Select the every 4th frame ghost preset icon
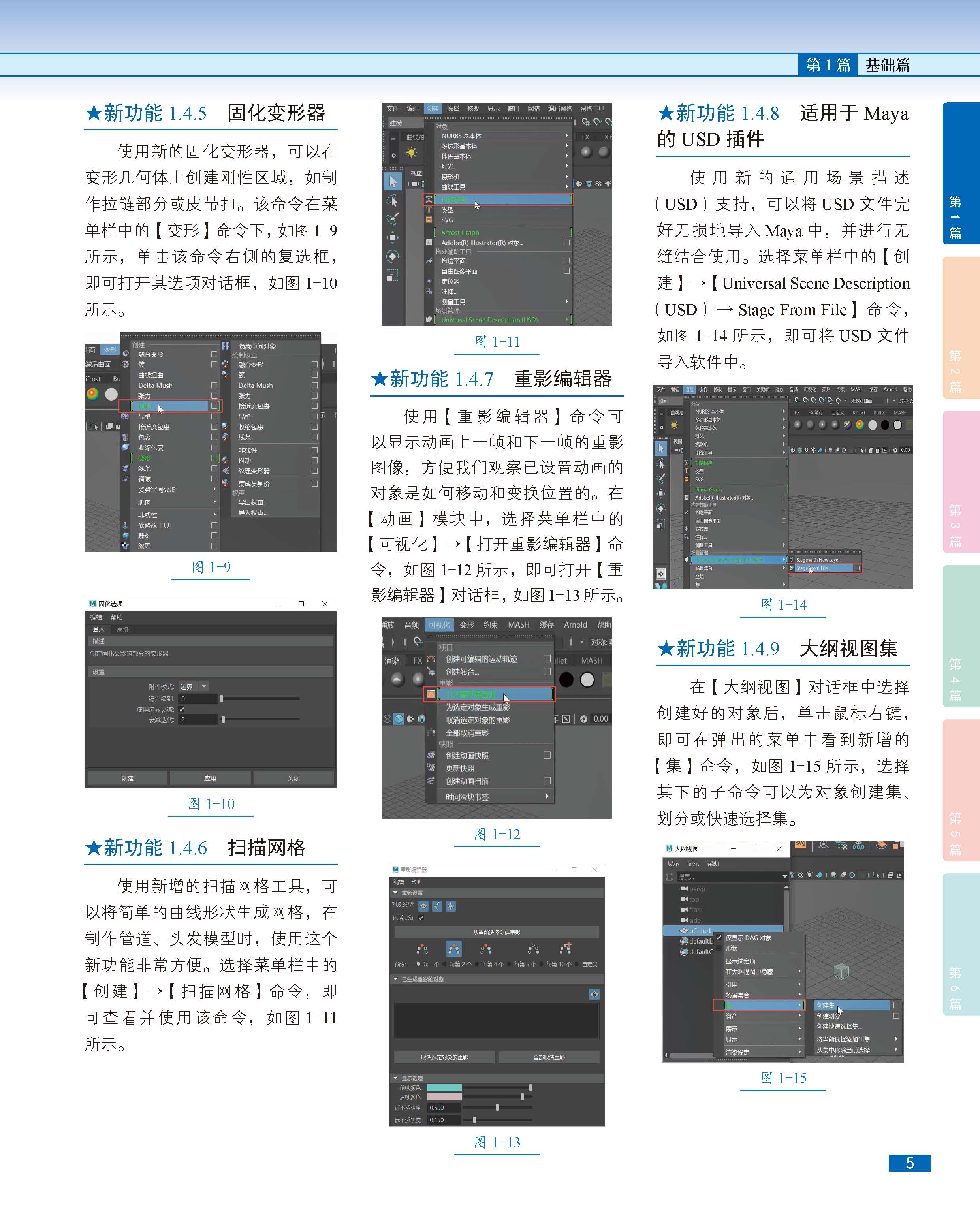The height and width of the screenshot is (1213, 980). click(485, 950)
